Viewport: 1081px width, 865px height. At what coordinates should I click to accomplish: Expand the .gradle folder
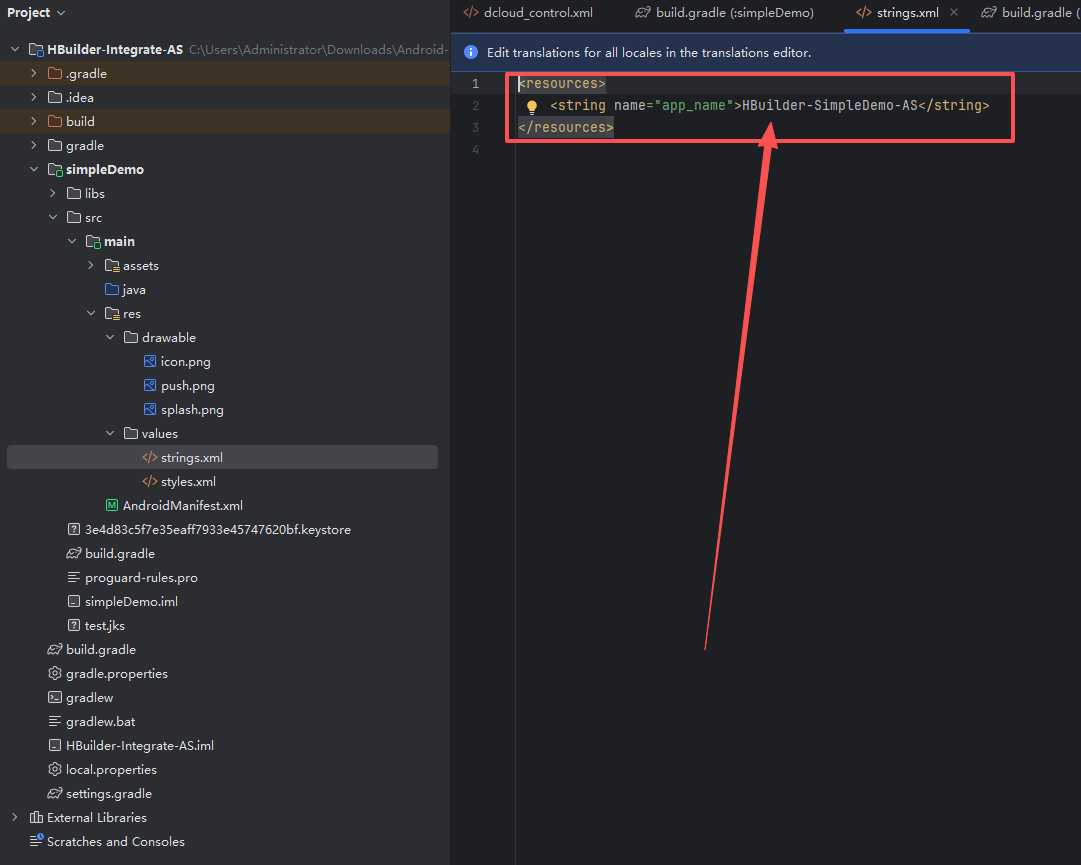coord(34,73)
